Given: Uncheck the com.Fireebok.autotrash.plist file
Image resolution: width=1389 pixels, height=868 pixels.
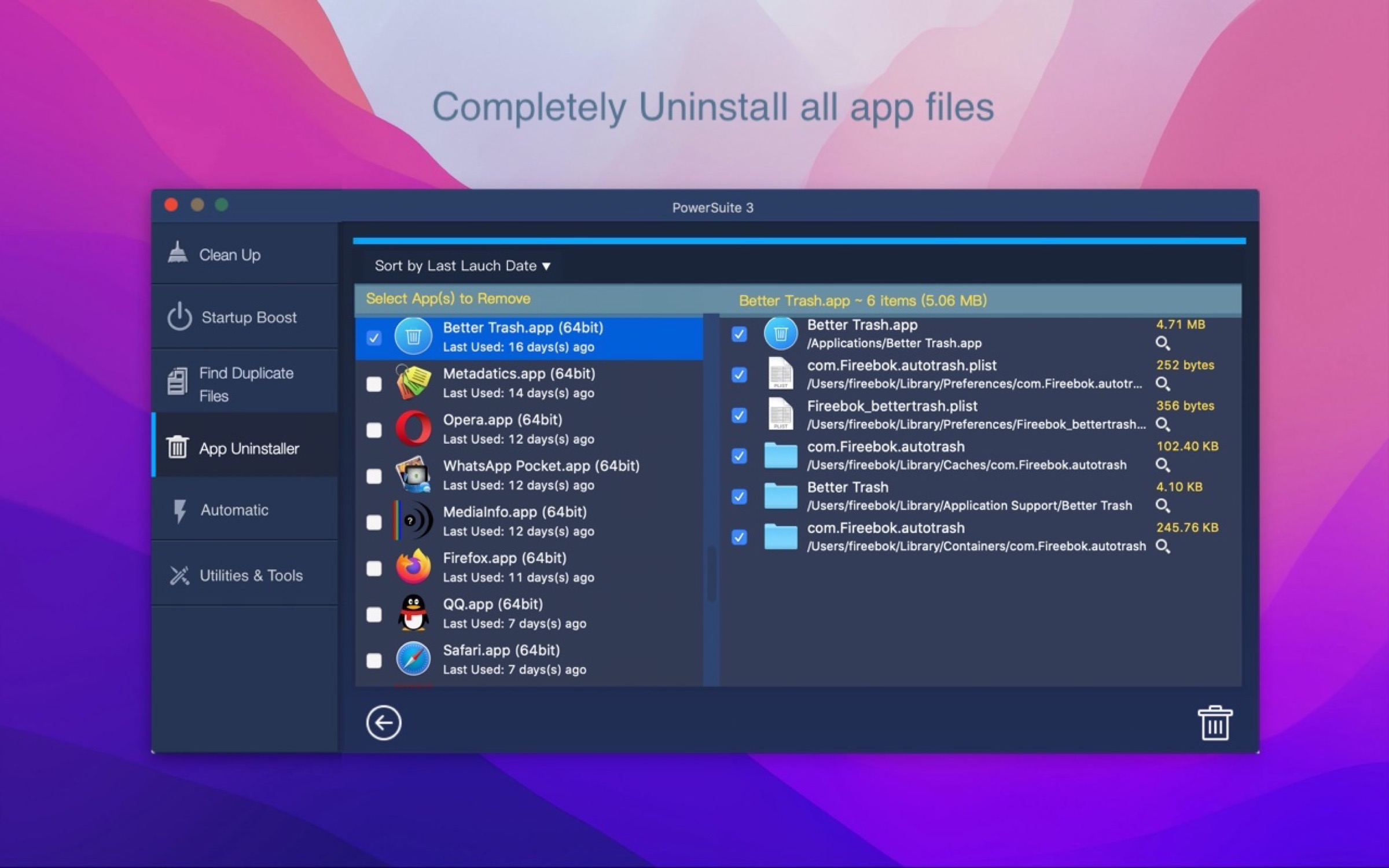Looking at the screenshot, I should click(739, 374).
